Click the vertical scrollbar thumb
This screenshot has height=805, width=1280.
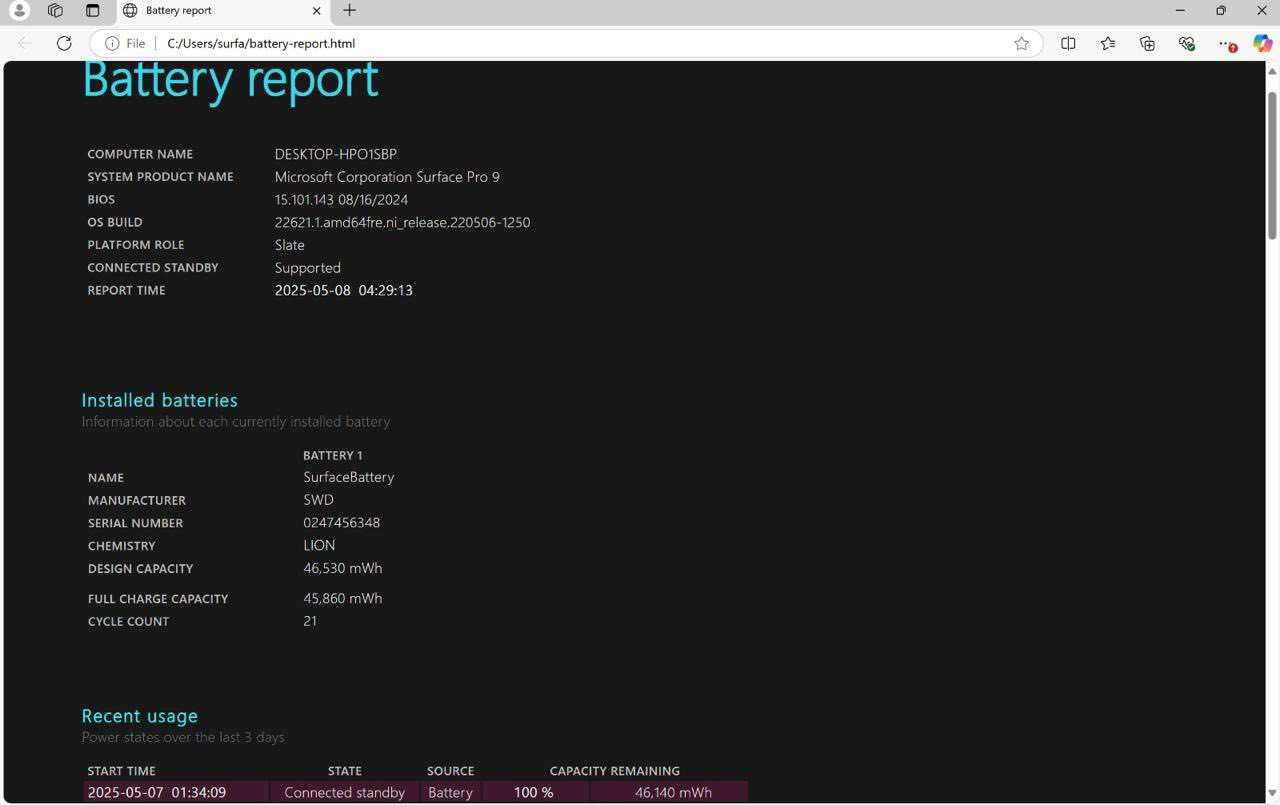[x=1272, y=165]
